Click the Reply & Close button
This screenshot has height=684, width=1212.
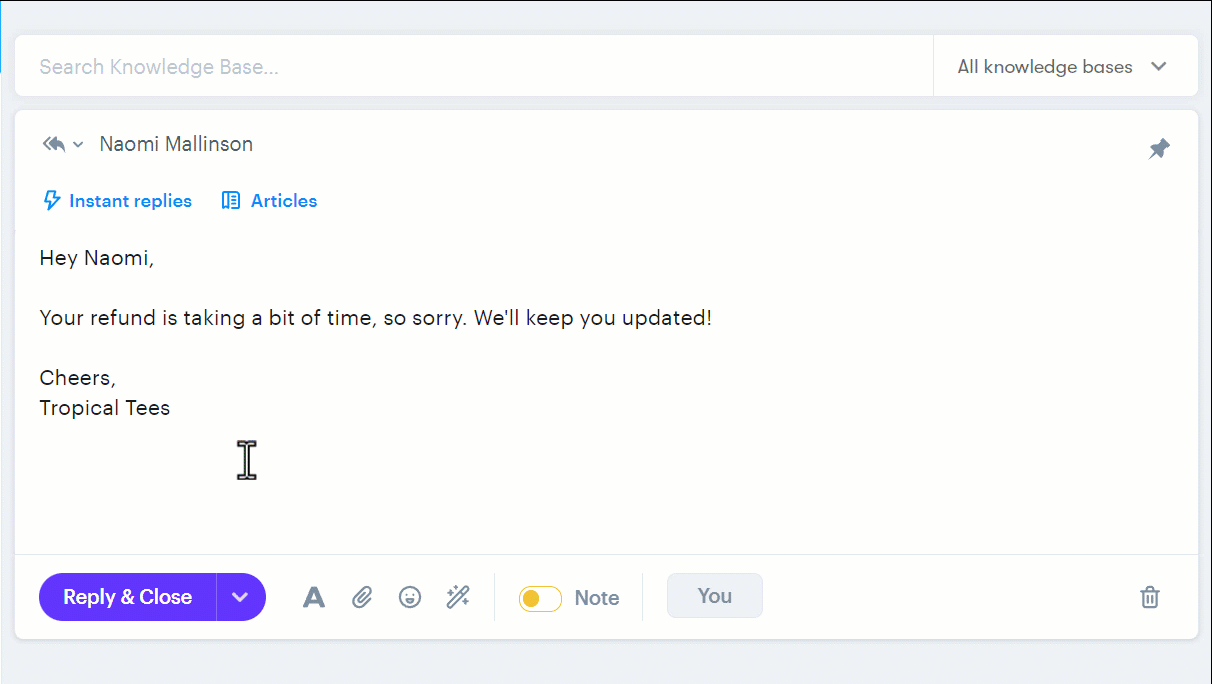(127, 597)
